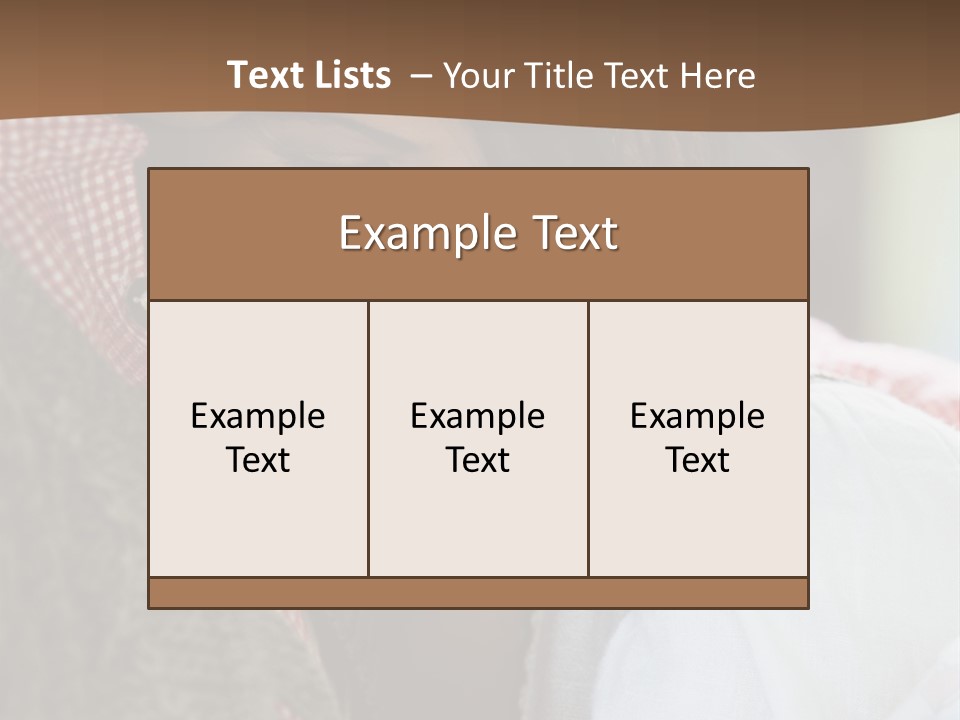Screen dimensions: 960x720
Task: Place cursor in word "Text" of middle cell
Action: [478, 460]
